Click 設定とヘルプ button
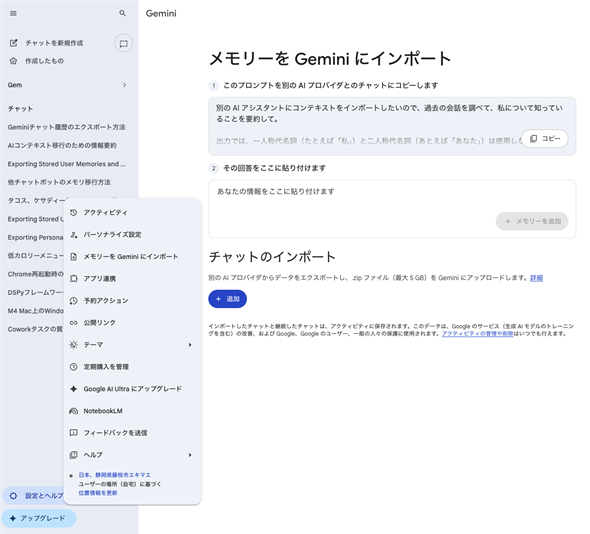 tap(34, 496)
